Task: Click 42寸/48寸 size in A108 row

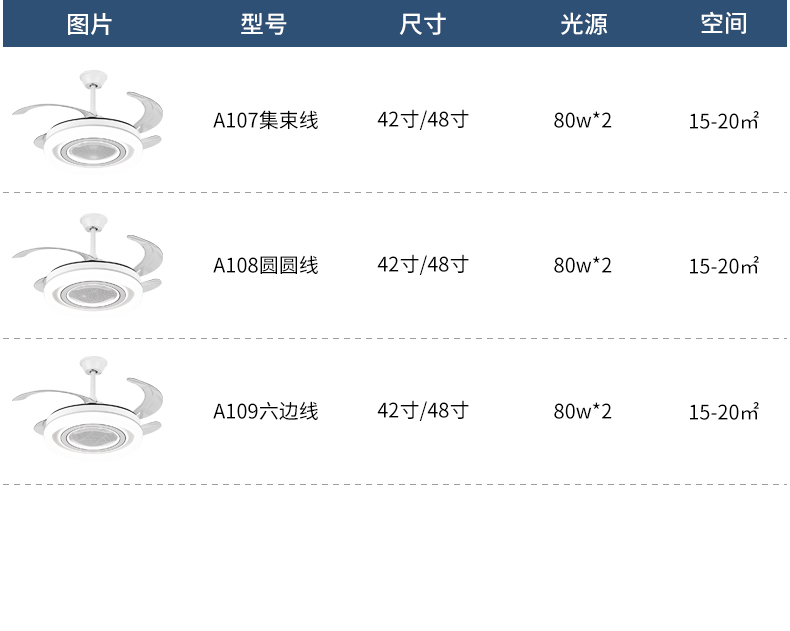Action: coord(423,265)
